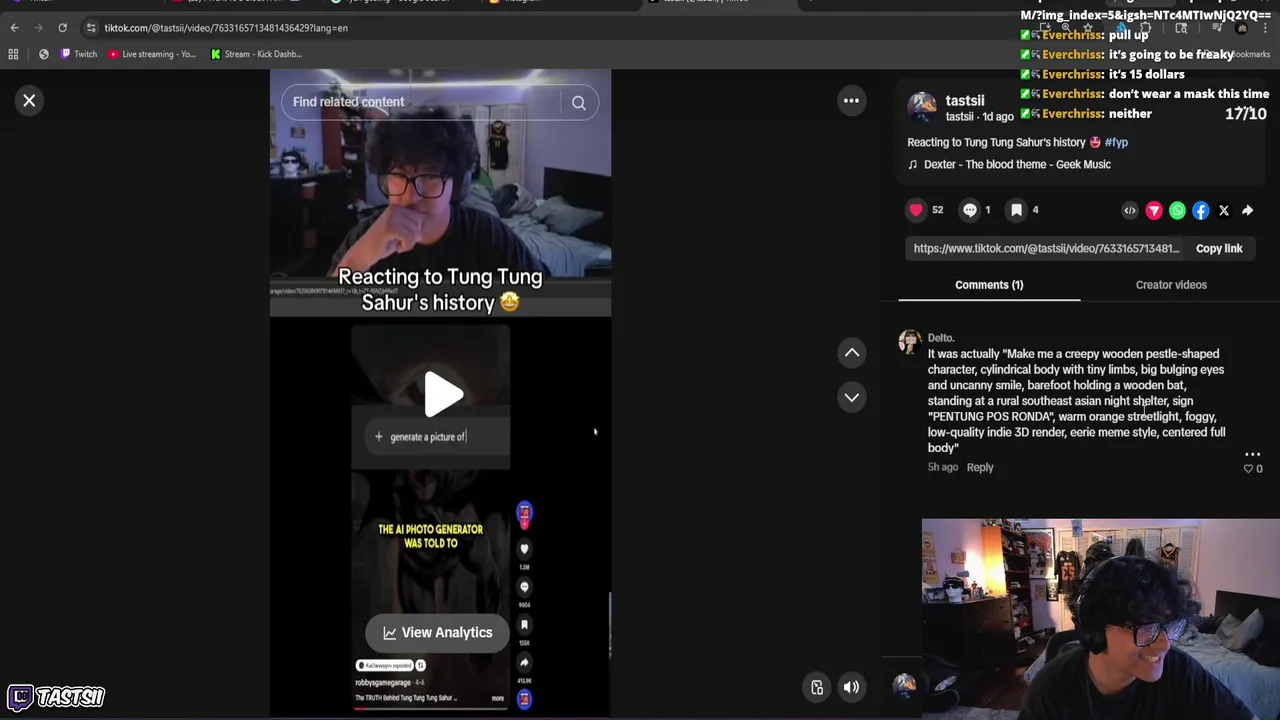Open Live streaming YouTube bookmark
The height and width of the screenshot is (720, 1280).
(152, 54)
